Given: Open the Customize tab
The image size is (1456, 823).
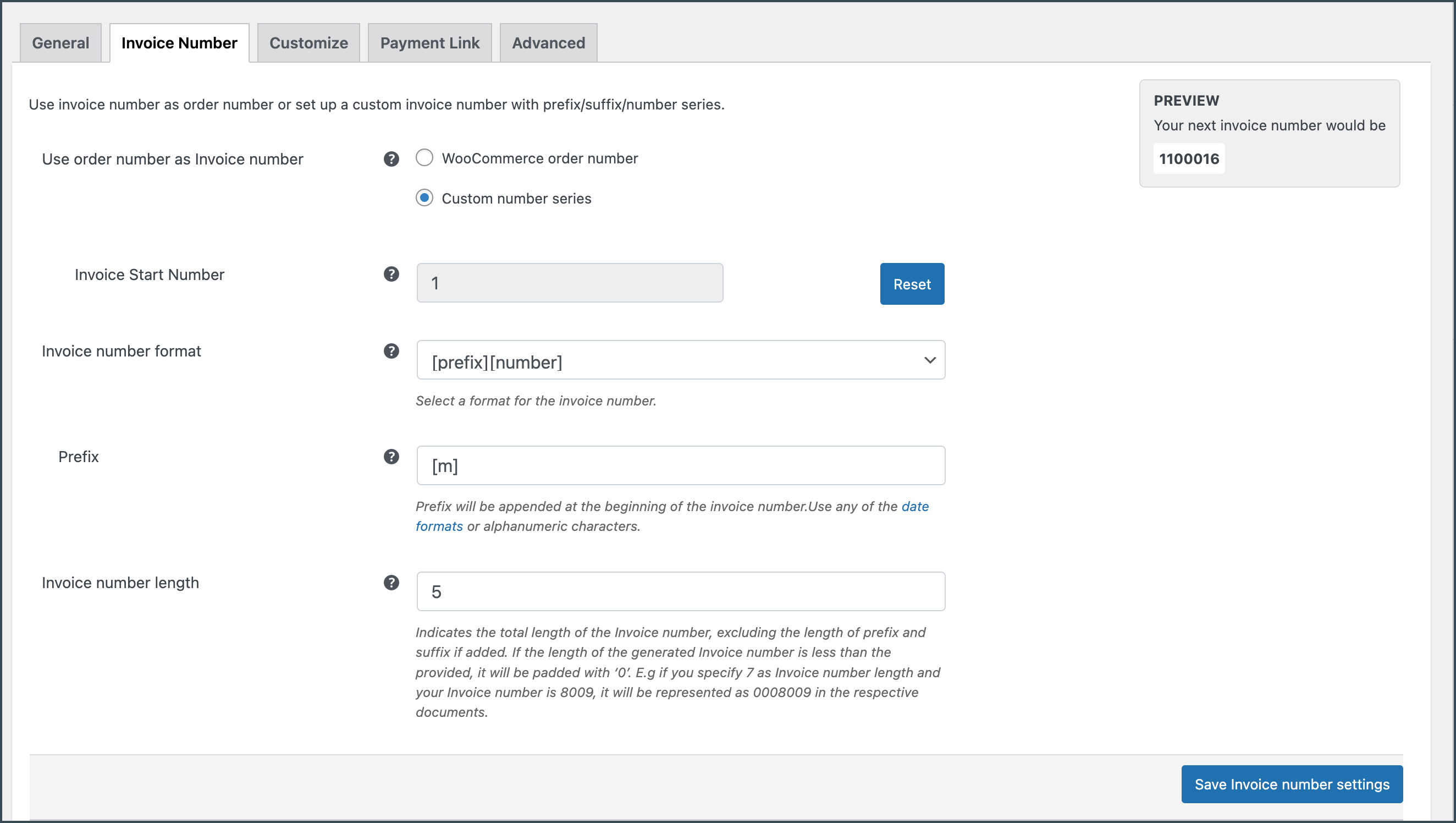Looking at the screenshot, I should (x=308, y=43).
